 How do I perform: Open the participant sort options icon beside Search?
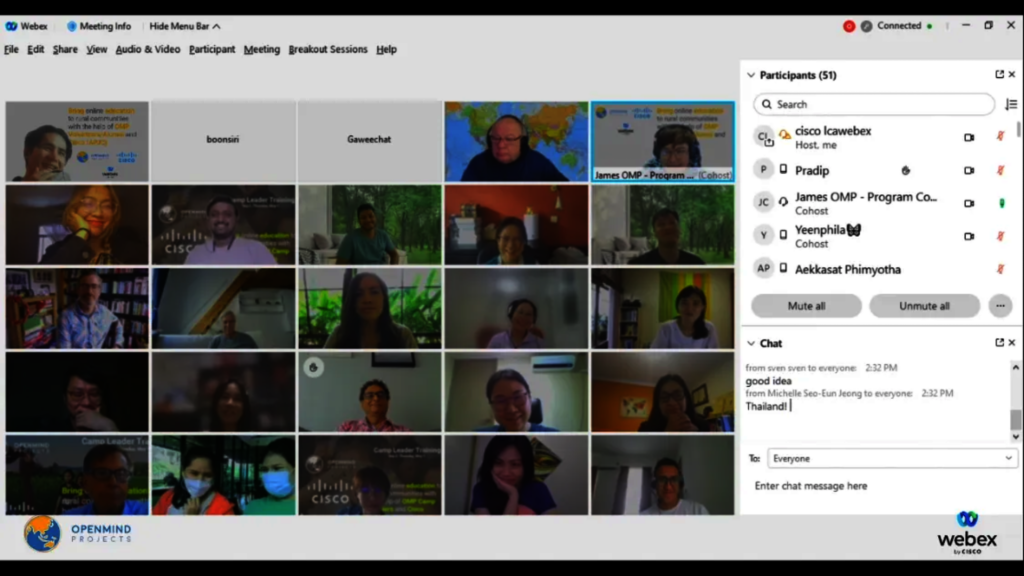(1011, 104)
